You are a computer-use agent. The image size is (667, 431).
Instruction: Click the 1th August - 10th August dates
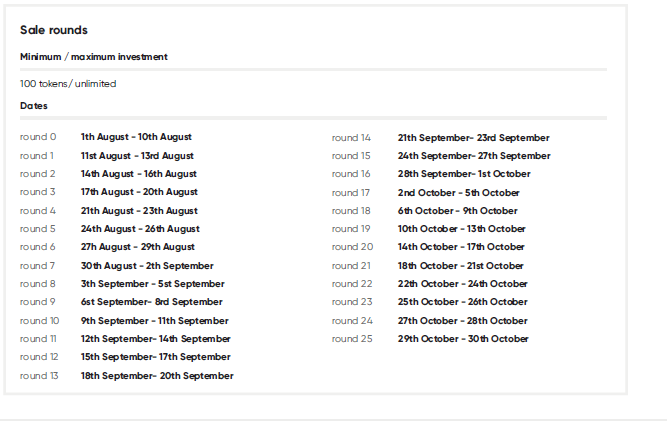pyautogui.click(x=136, y=137)
